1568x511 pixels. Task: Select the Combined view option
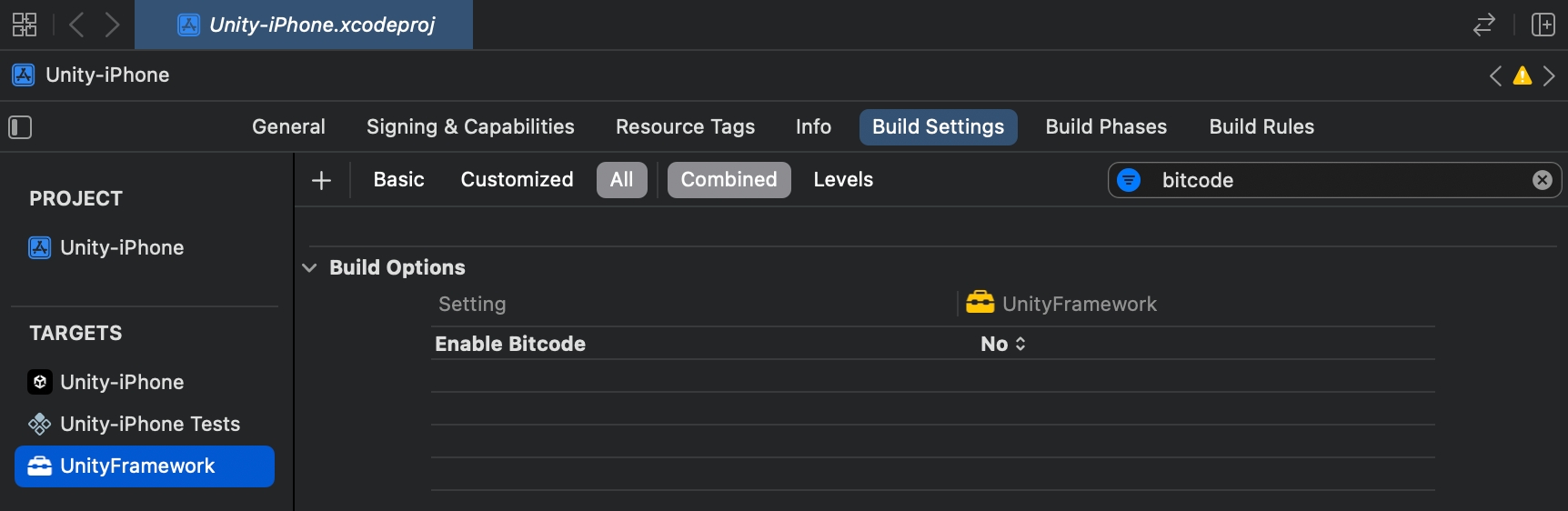[729, 180]
